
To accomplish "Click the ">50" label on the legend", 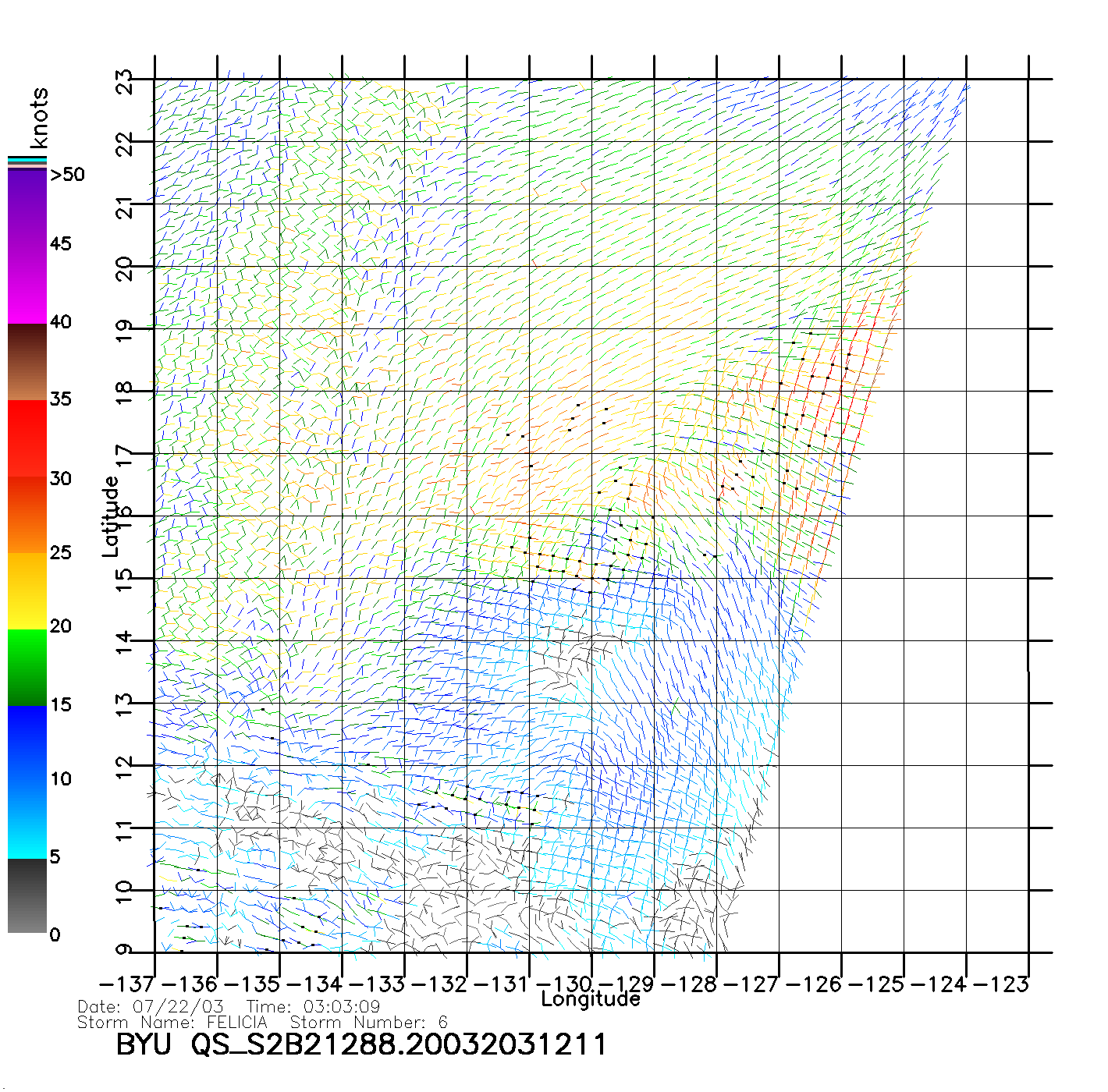I will point(67,175).
